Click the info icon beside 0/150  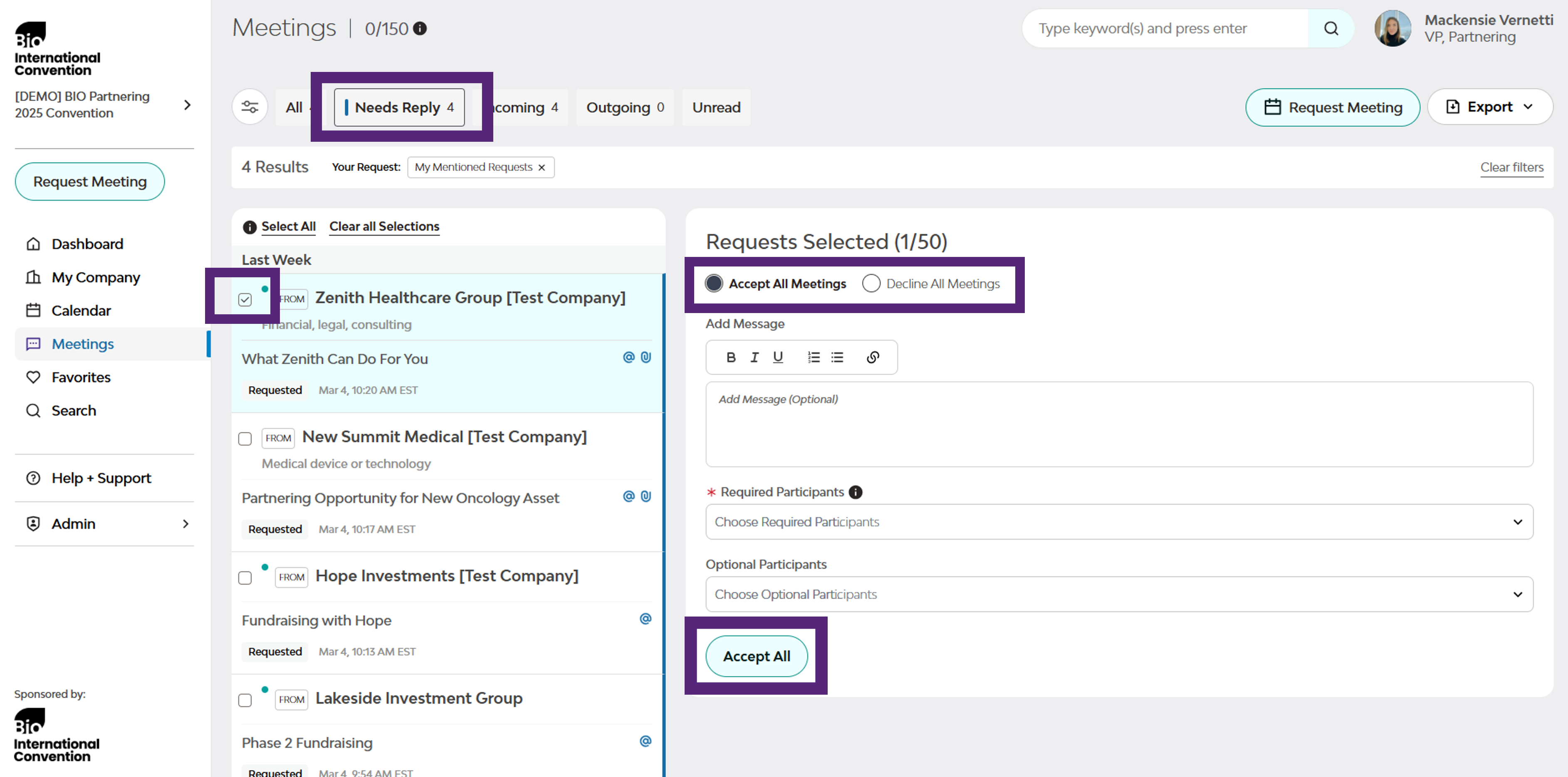click(x=420, y=29)
